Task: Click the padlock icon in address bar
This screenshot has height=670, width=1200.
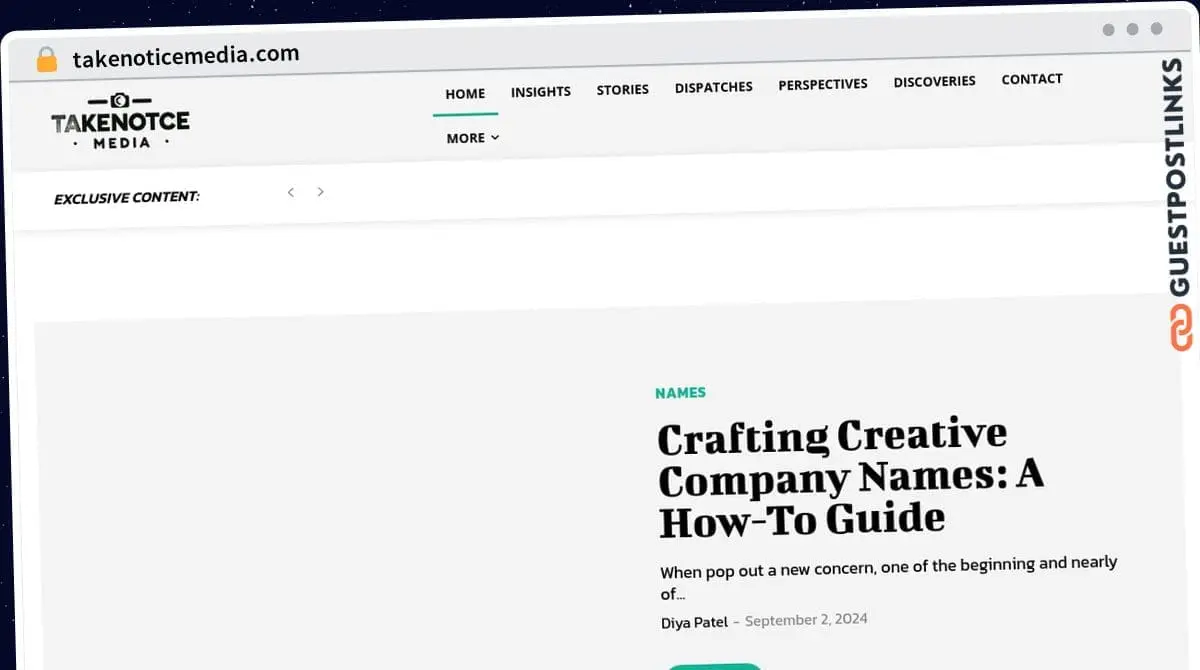Action: (46, 60)
